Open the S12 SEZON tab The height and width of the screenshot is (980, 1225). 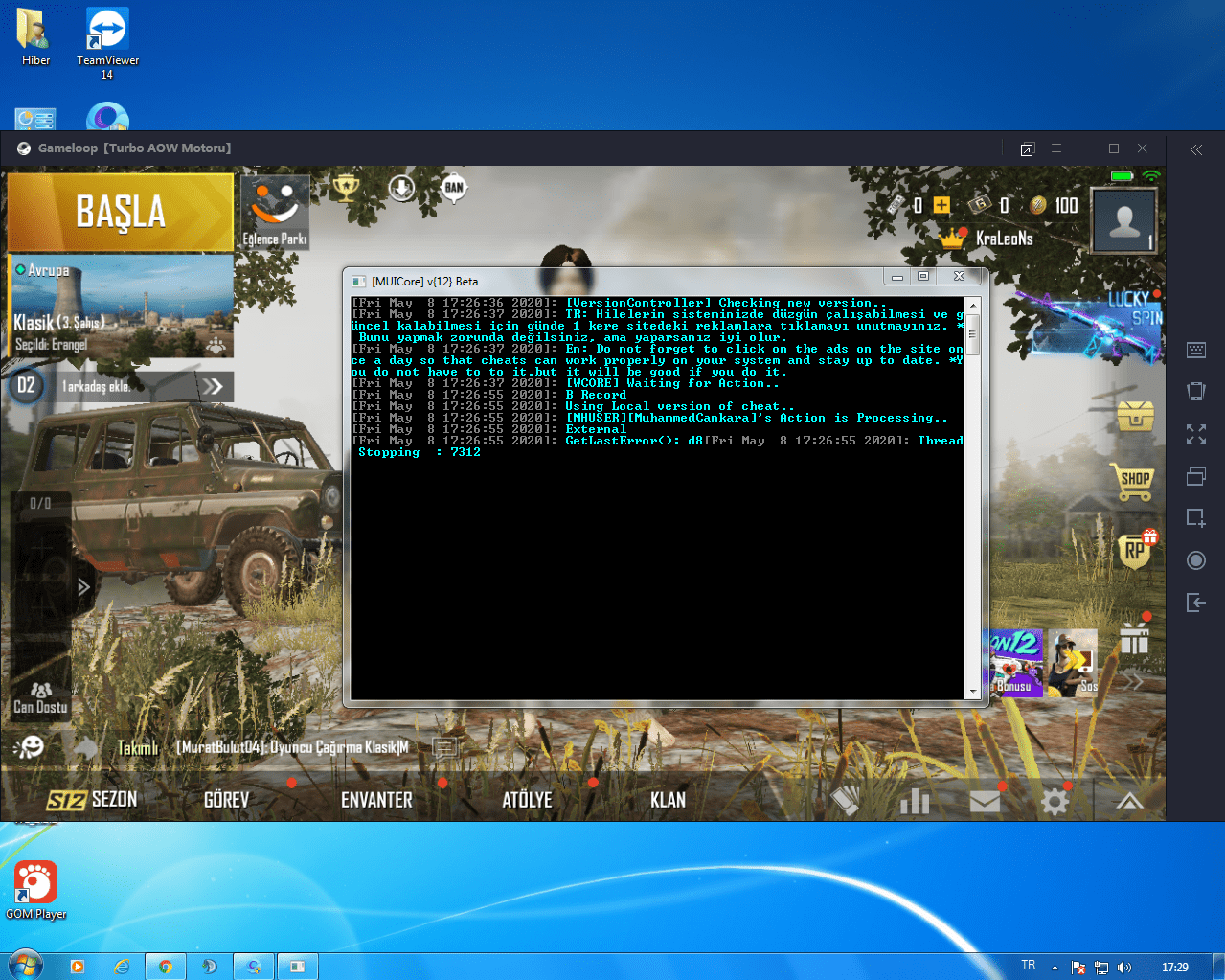(x=93, y=800)
